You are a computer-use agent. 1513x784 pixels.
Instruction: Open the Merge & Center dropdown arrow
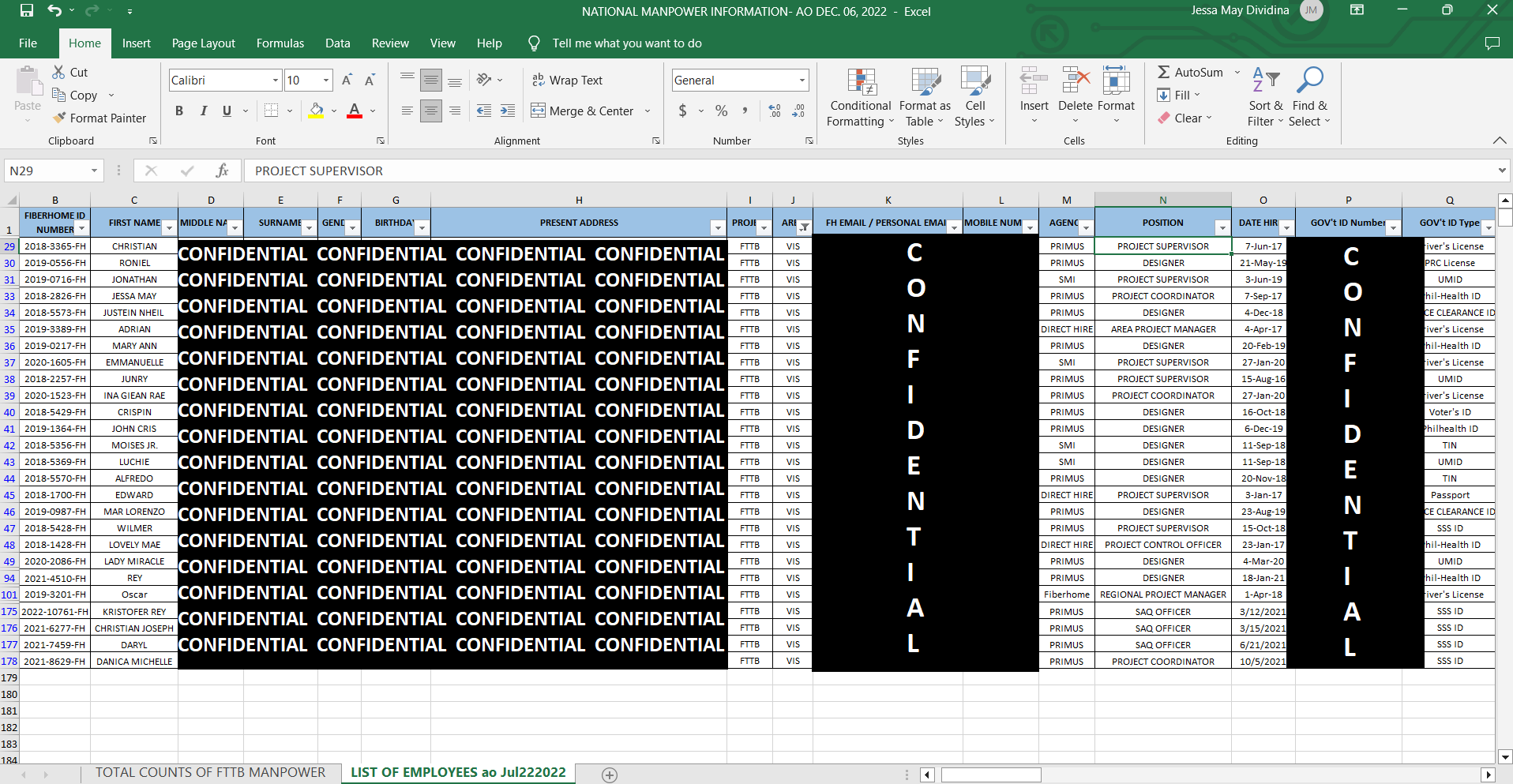[648, 111]
